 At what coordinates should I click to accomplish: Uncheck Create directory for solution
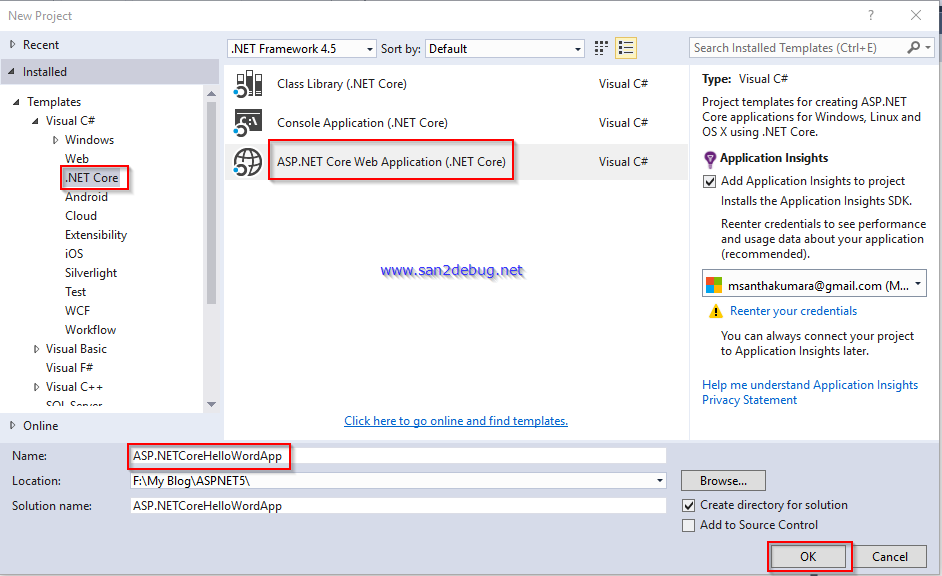(688, 506)
